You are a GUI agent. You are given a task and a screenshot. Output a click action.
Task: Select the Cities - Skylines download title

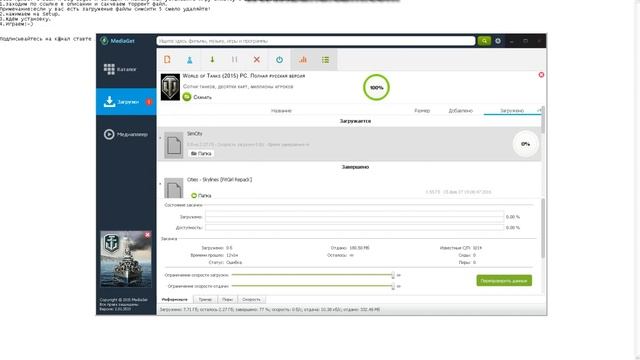[x=220, y=180]
